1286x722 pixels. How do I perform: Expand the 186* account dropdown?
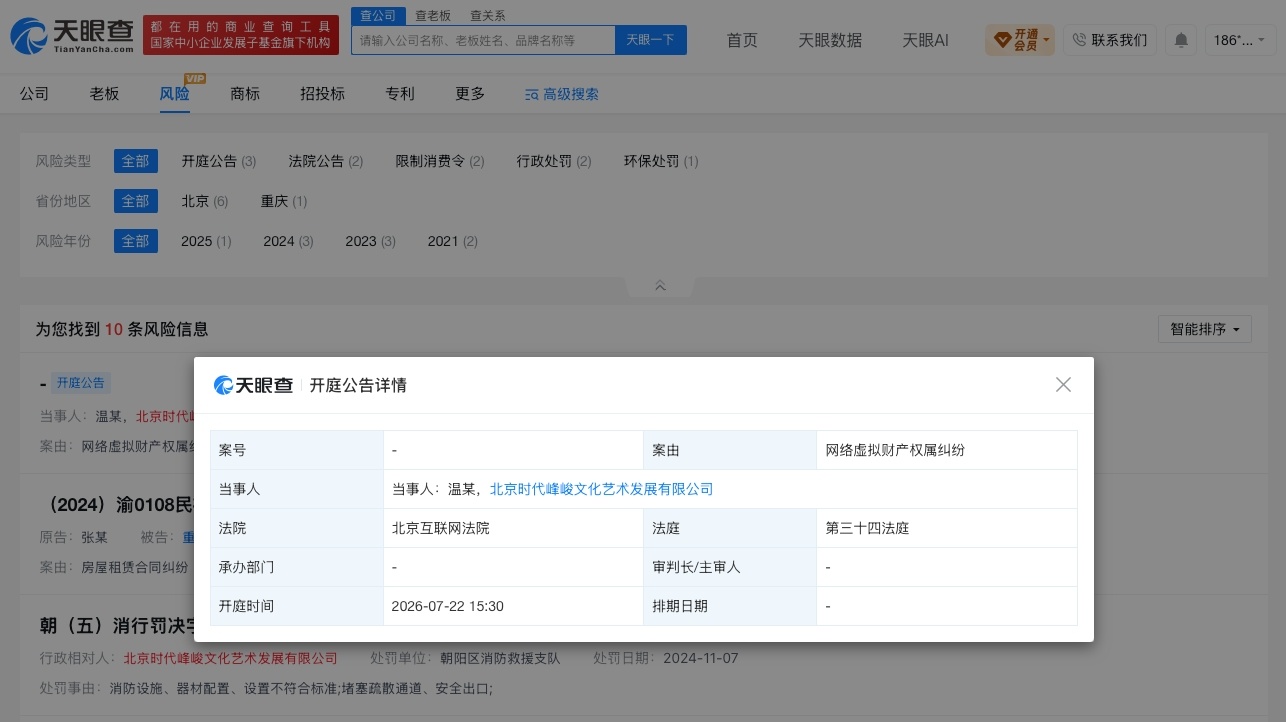[1240, 40]
